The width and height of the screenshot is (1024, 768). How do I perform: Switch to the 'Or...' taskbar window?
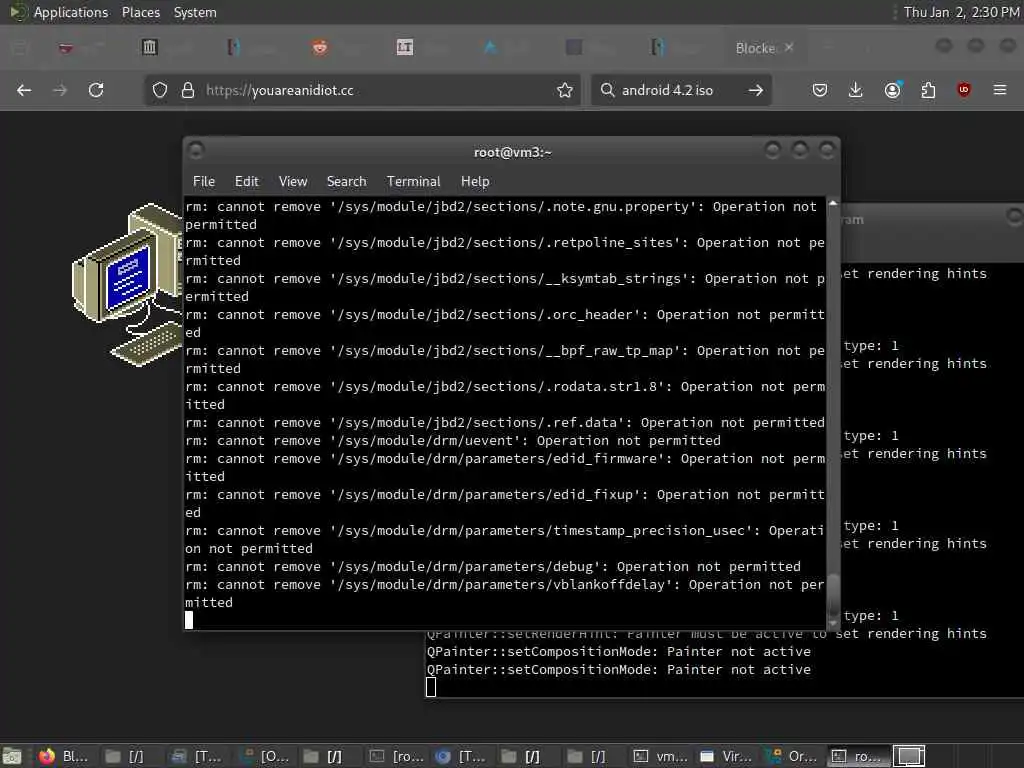pyautogui.click(x=793, y=756)
